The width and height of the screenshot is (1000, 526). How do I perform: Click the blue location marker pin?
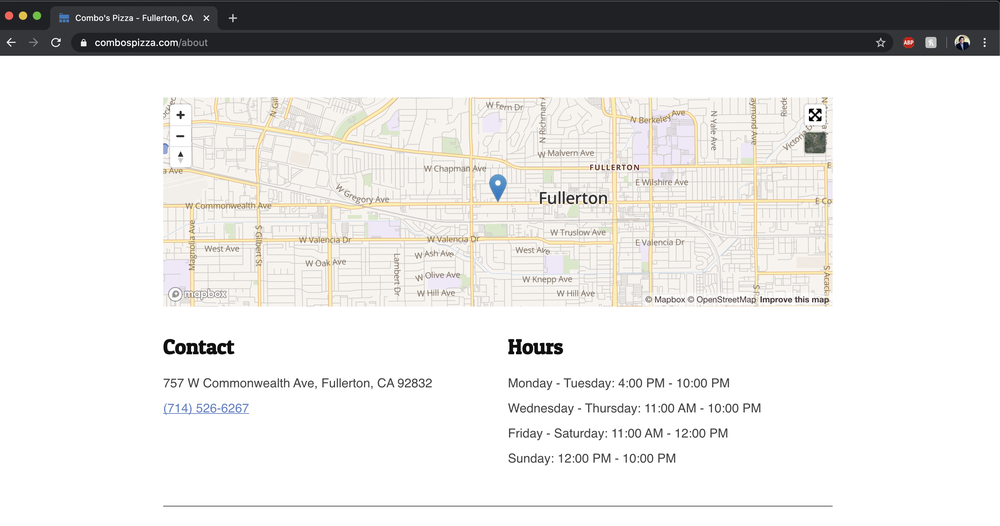(497, 186)
